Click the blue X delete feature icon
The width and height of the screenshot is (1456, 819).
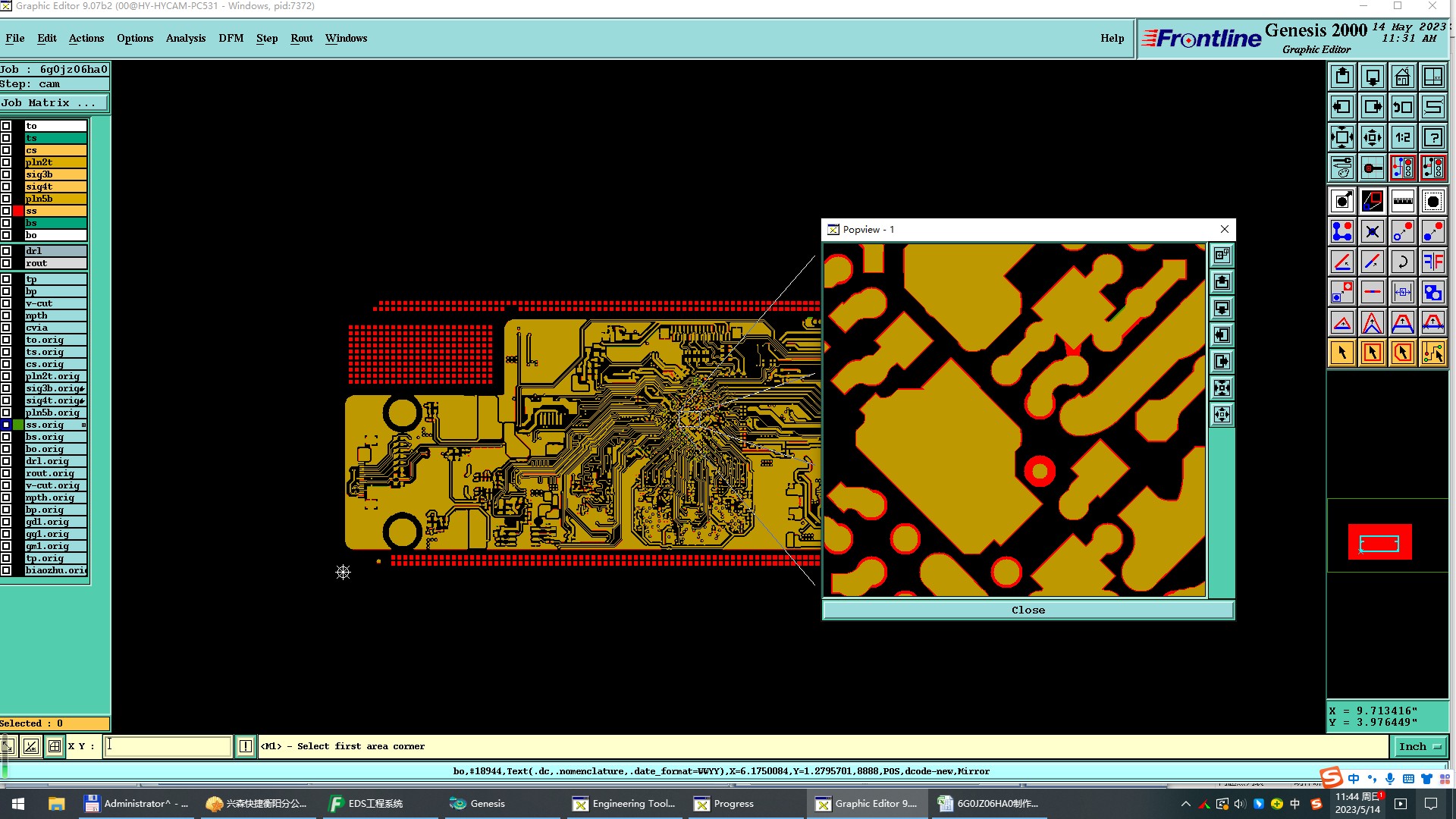(x=1373, y=231)
